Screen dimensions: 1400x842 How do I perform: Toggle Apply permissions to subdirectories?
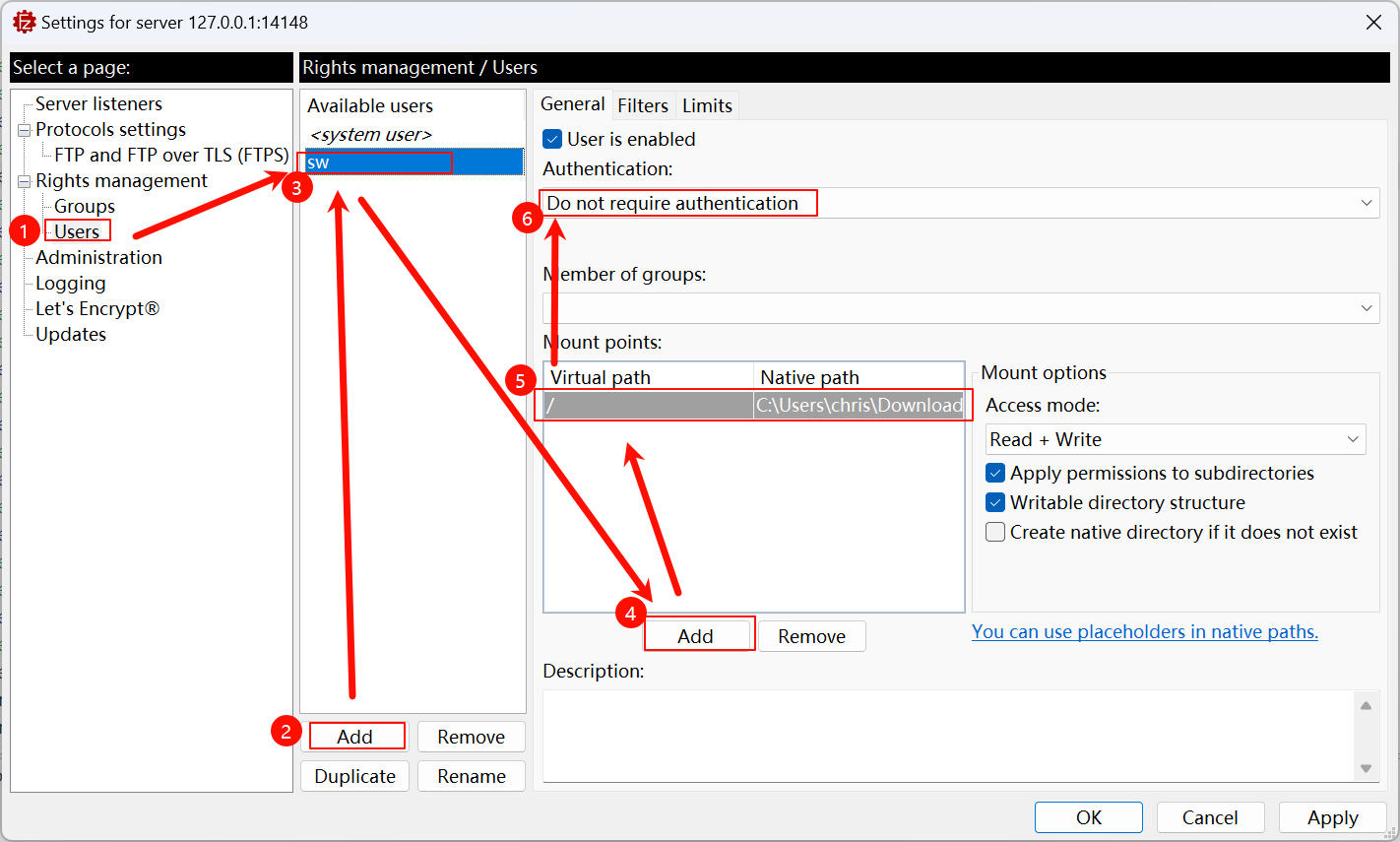(x=995, y=473)
